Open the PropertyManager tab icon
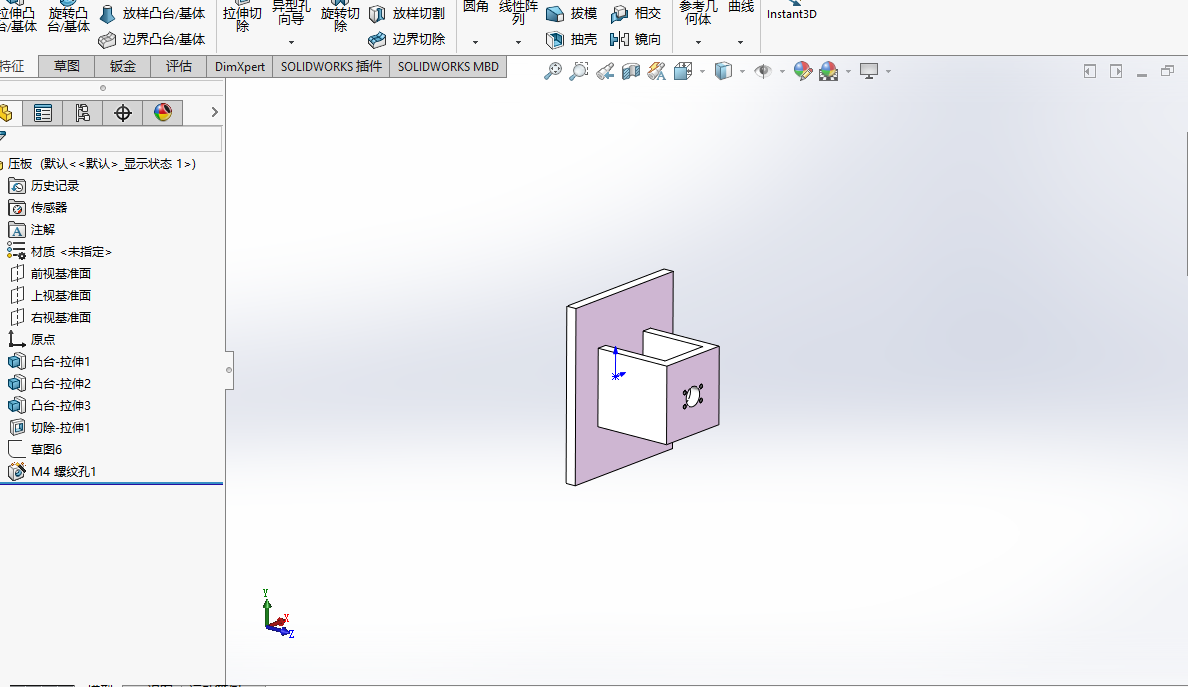 pyautogui.click(x=42, y=113)
